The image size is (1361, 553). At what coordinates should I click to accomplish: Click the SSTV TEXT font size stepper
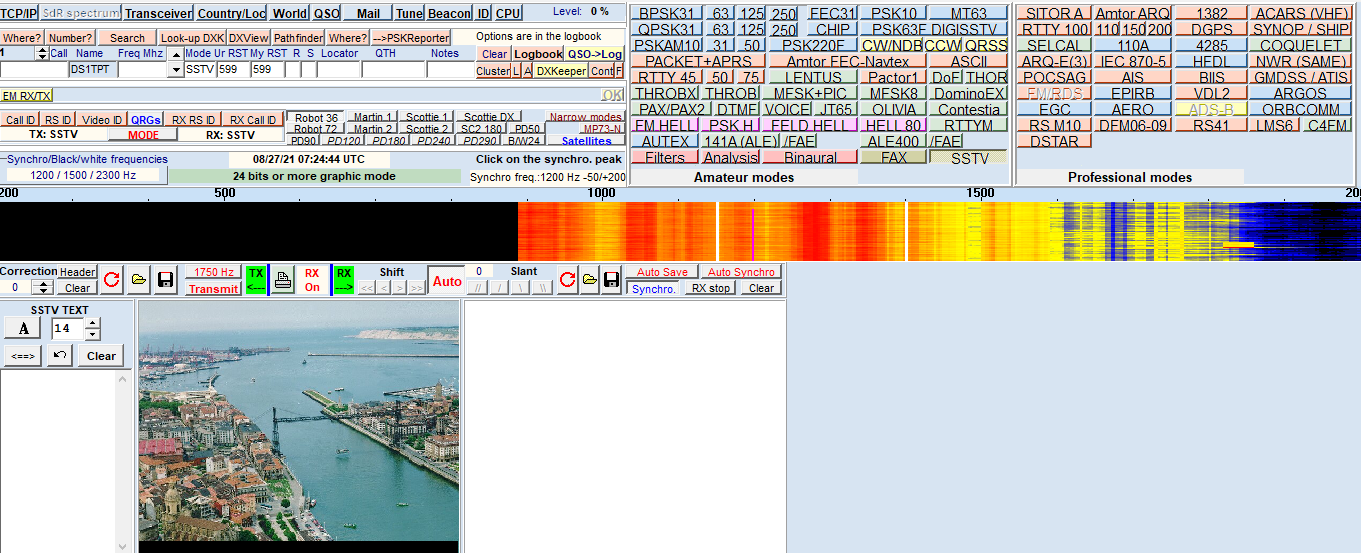[92, 328]
